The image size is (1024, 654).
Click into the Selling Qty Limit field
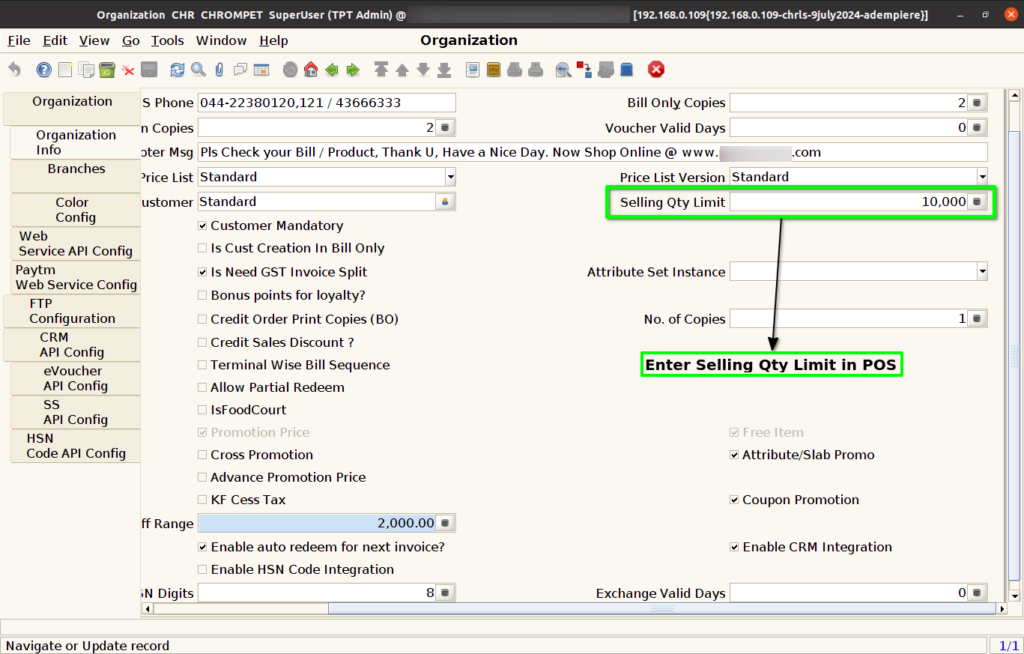point(848,202)
